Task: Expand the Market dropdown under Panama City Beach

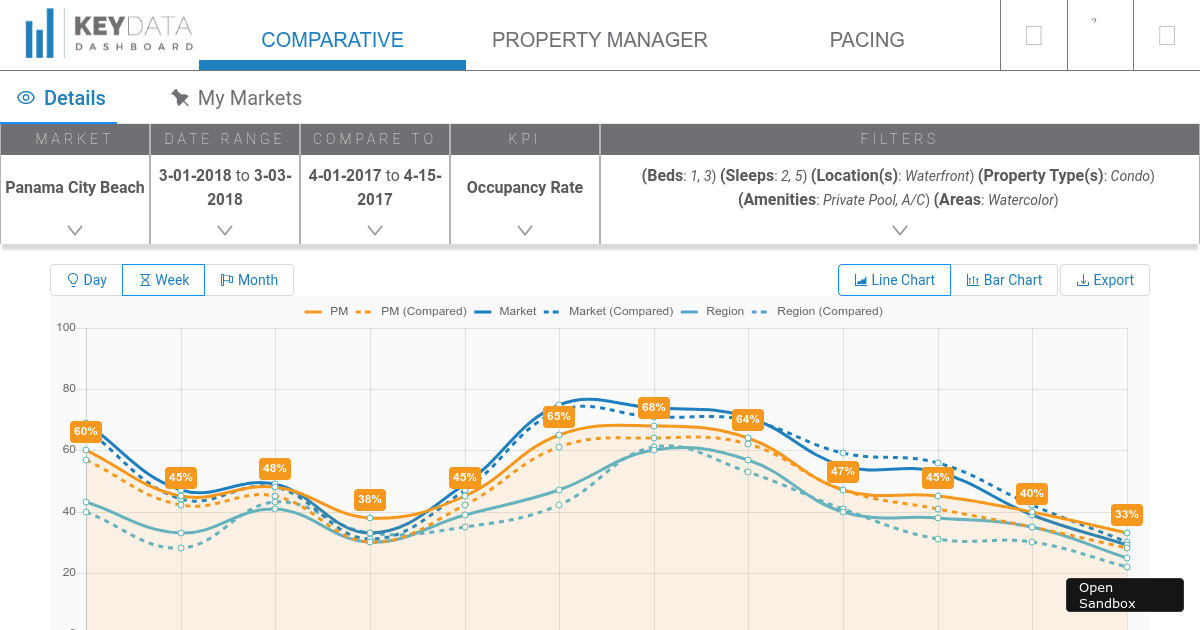Action: click(x=75, y=230)
